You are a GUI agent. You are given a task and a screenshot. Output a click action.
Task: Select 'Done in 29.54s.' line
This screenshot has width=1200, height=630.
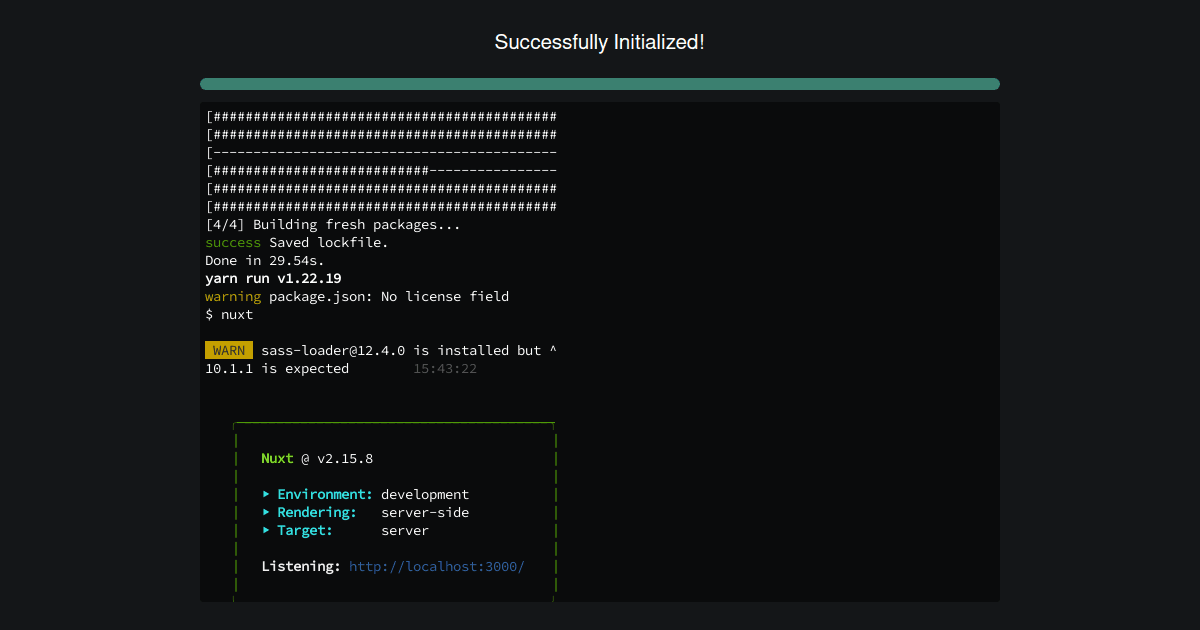(x=265, y=260)
